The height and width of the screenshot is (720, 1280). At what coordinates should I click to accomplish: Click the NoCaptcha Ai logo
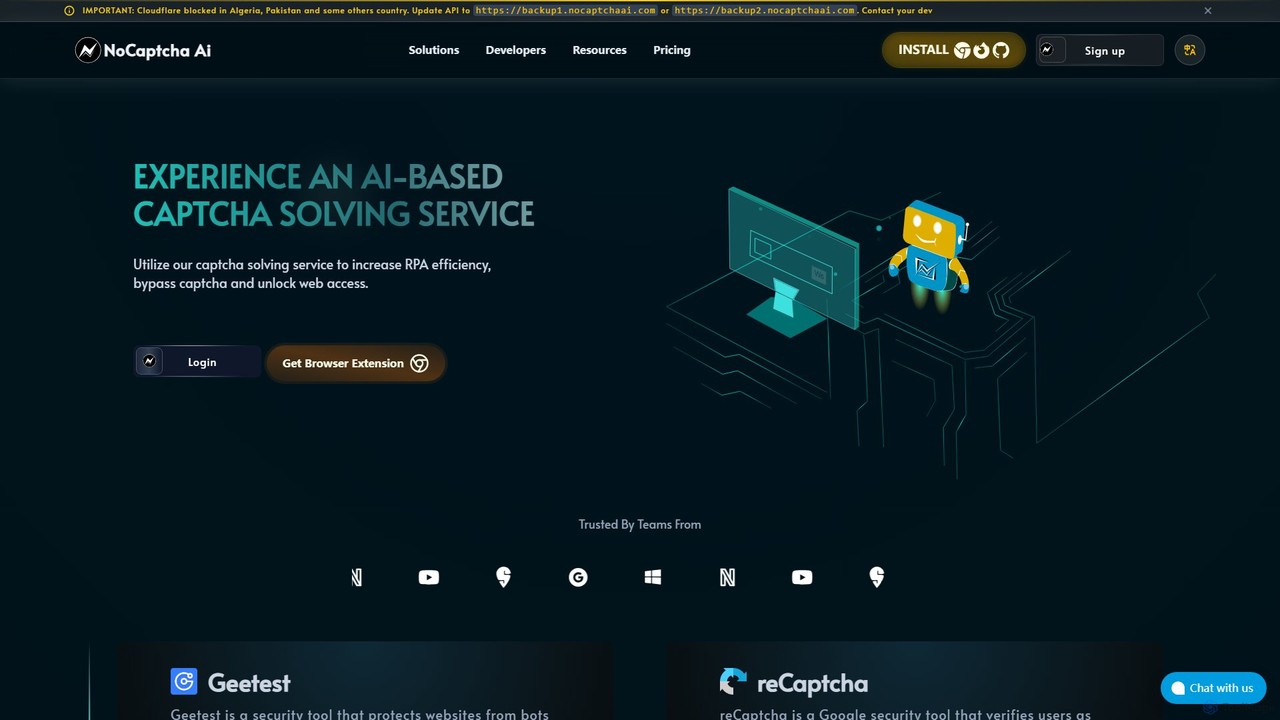(x=143, y=50)
